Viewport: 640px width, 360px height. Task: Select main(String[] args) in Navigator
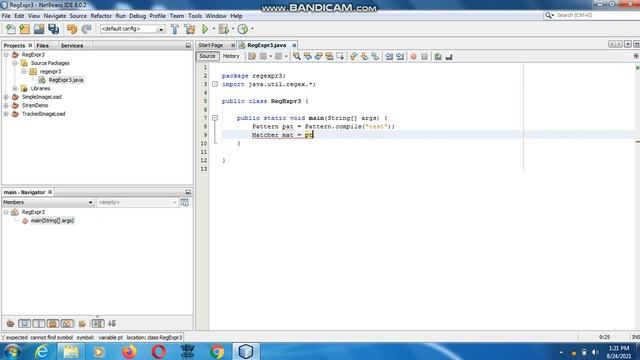[52, 221]
